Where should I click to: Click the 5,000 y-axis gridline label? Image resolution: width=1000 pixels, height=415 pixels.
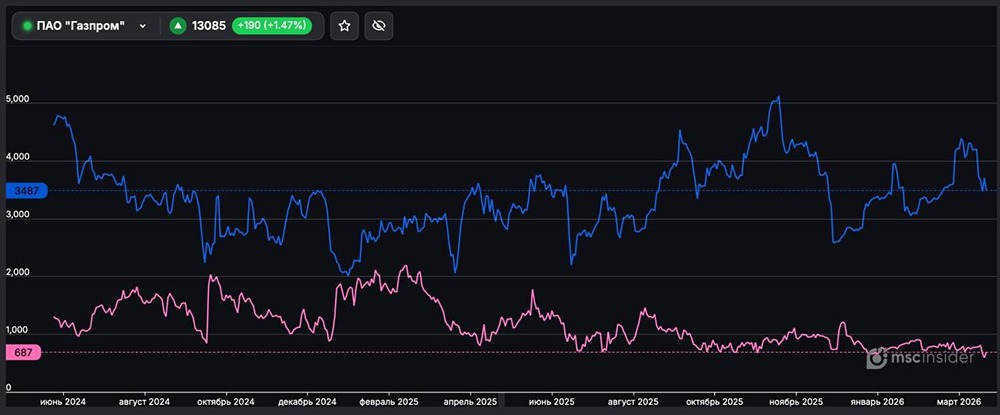20,101
